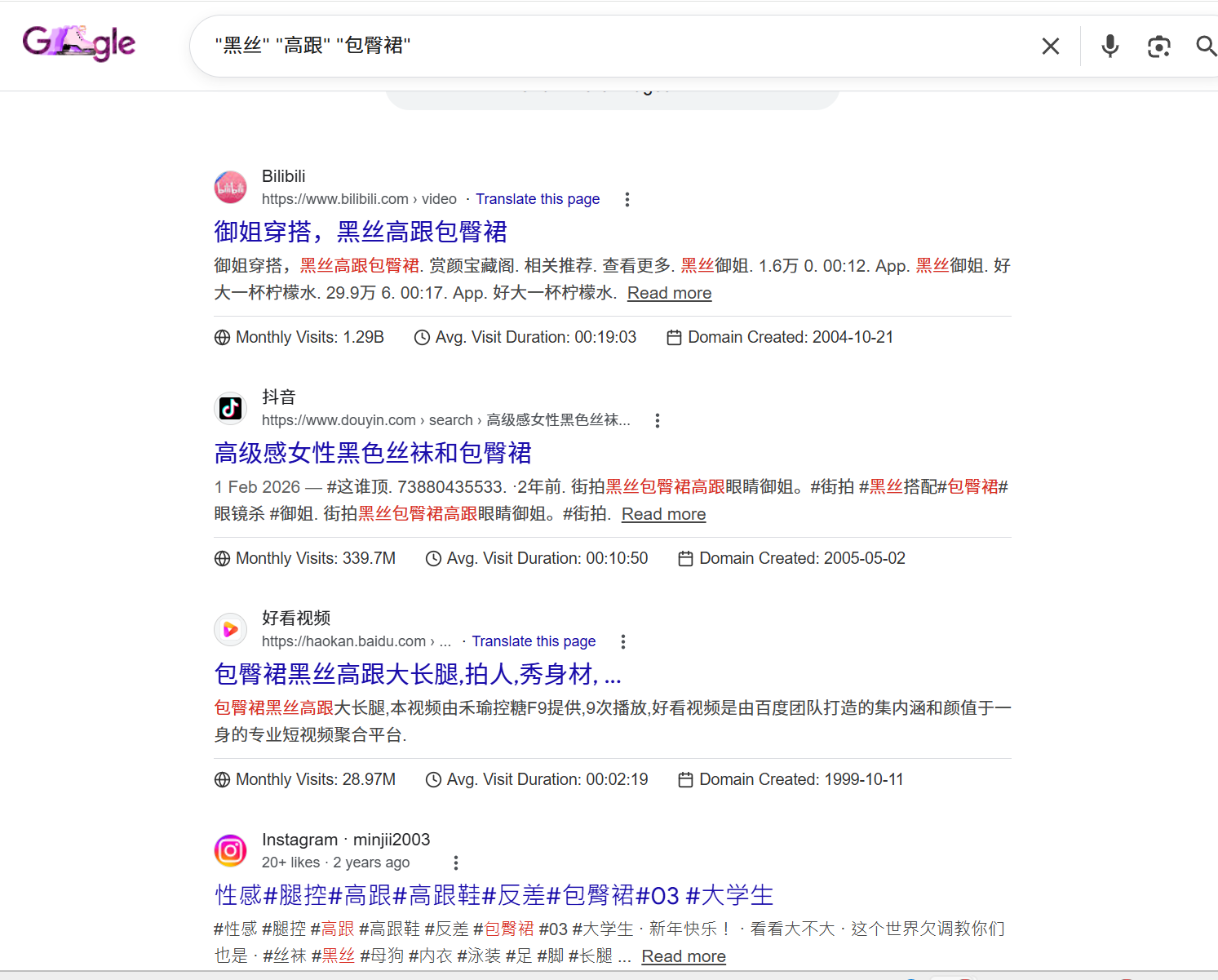The image size is (1218, 980).
Task: Click the Google doodle logo
Action: [x=78, y=44]
